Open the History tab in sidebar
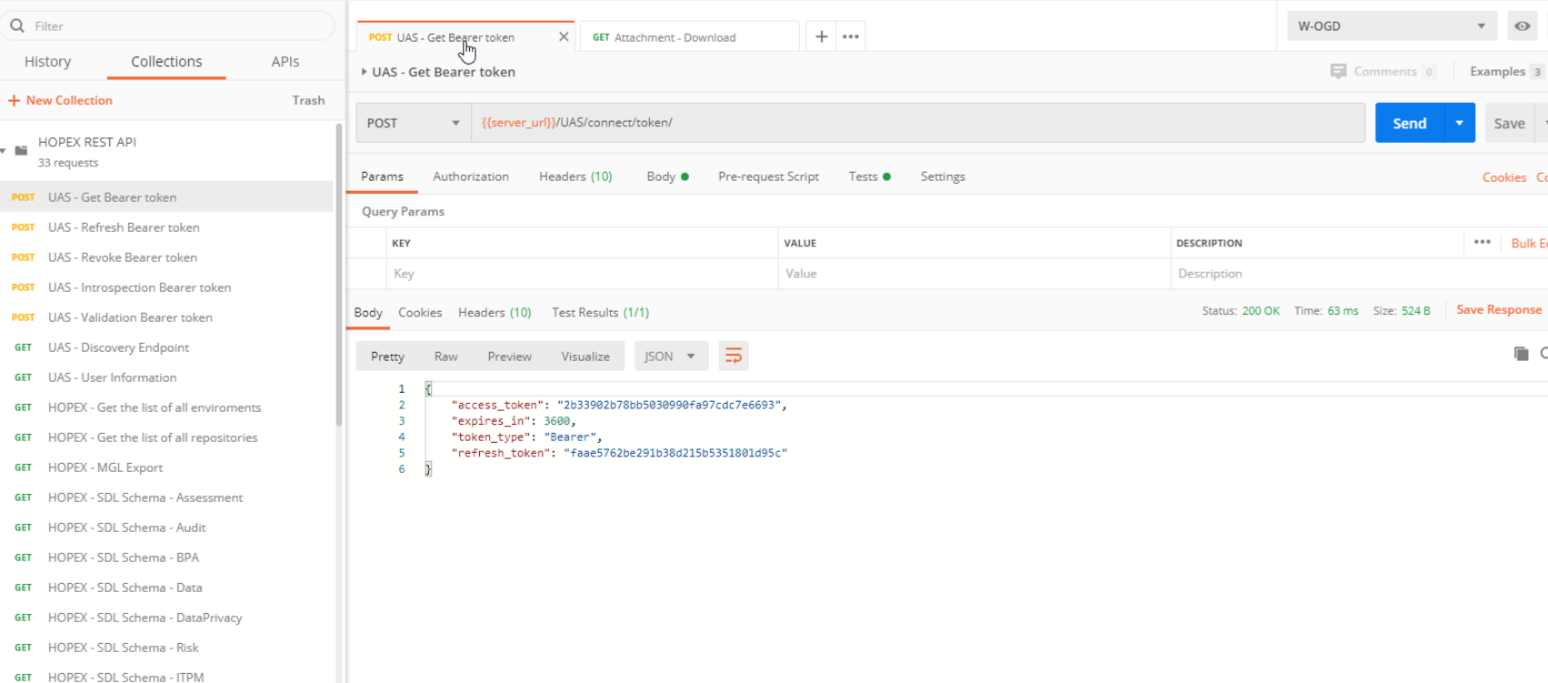 point(47,61)
